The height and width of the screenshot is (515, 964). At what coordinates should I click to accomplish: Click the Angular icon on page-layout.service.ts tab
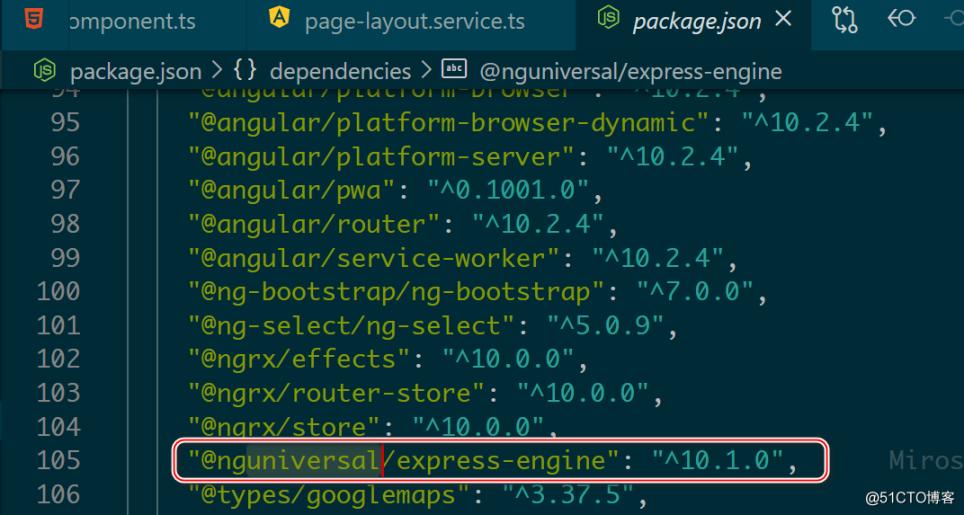[279, 18]
